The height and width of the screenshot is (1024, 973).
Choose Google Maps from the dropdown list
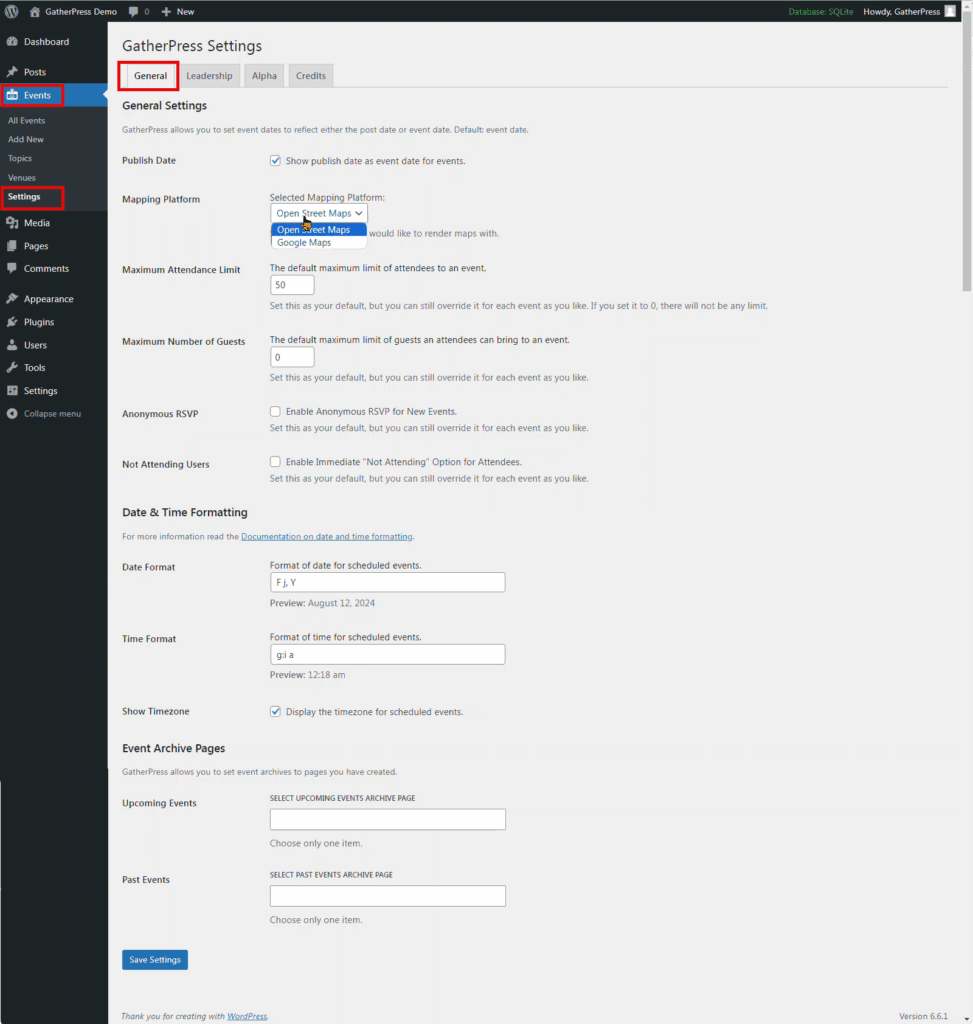tap(304, 243)
